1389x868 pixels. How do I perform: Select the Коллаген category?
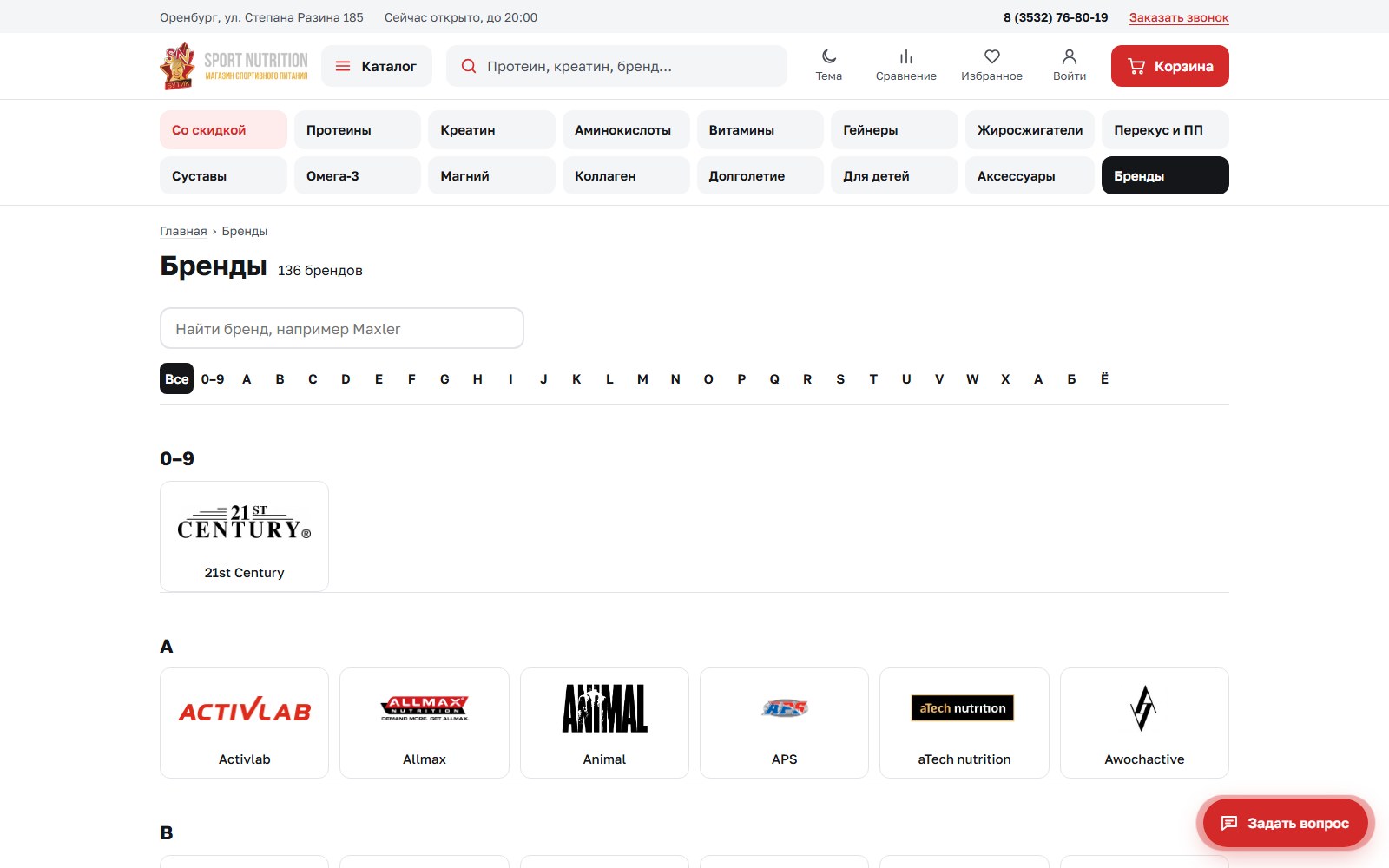(x=626, y=175)
